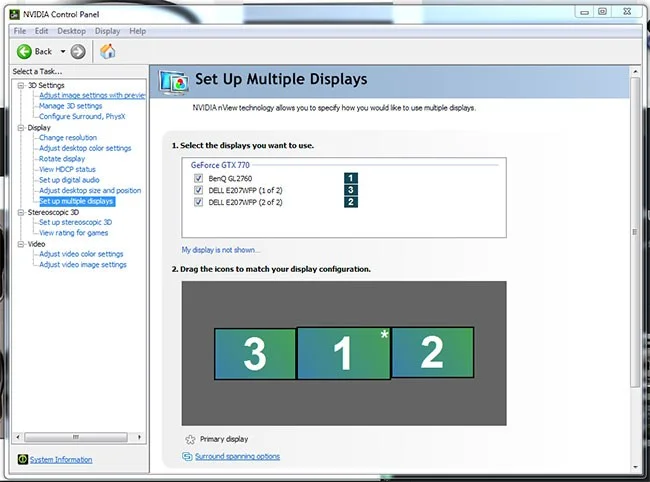Click the Surround spanning options link
The image size is (650, 482).
click(237, 456)
